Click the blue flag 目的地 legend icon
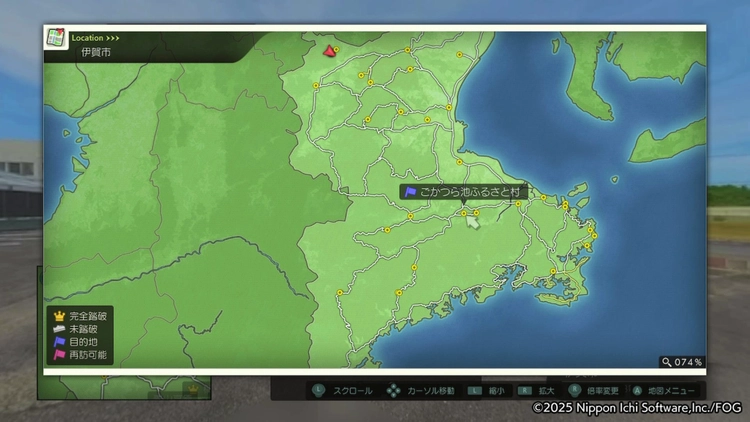750x422 pixels. pyautogui.click(x=59, y=341)
